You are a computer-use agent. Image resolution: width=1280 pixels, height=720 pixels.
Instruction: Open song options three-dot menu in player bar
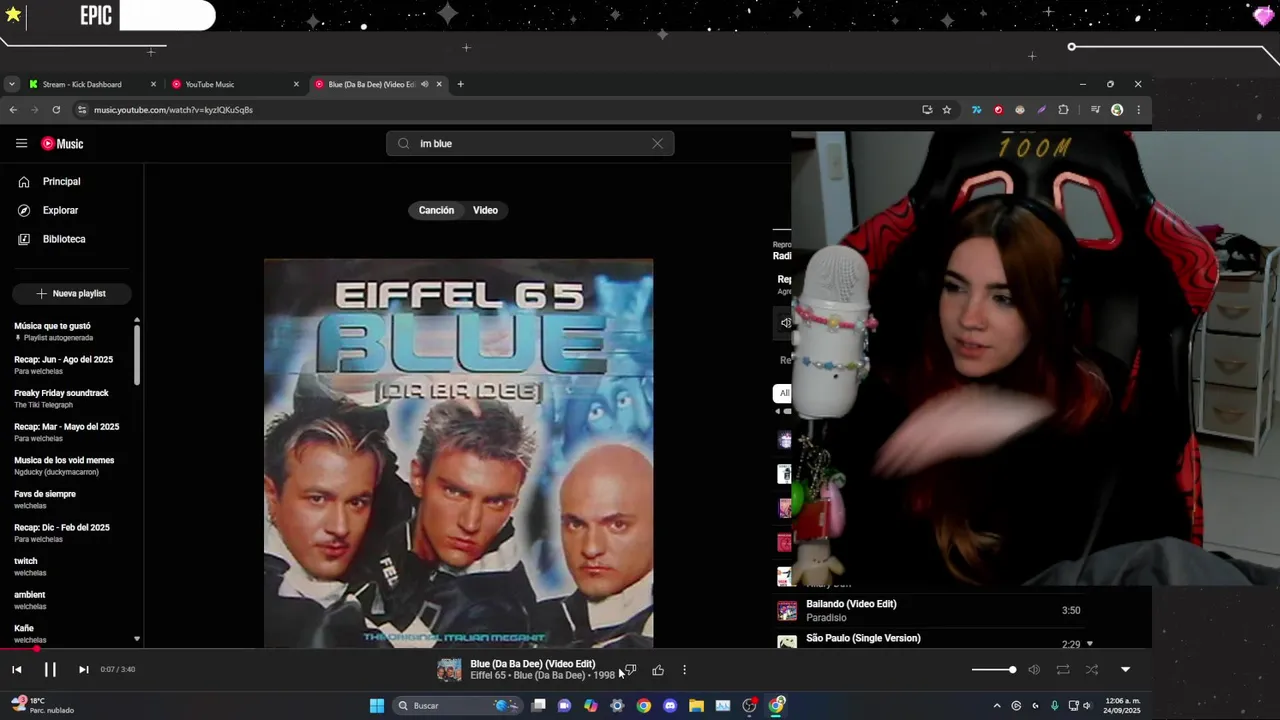pyautogui.click(x=684, y=670)
